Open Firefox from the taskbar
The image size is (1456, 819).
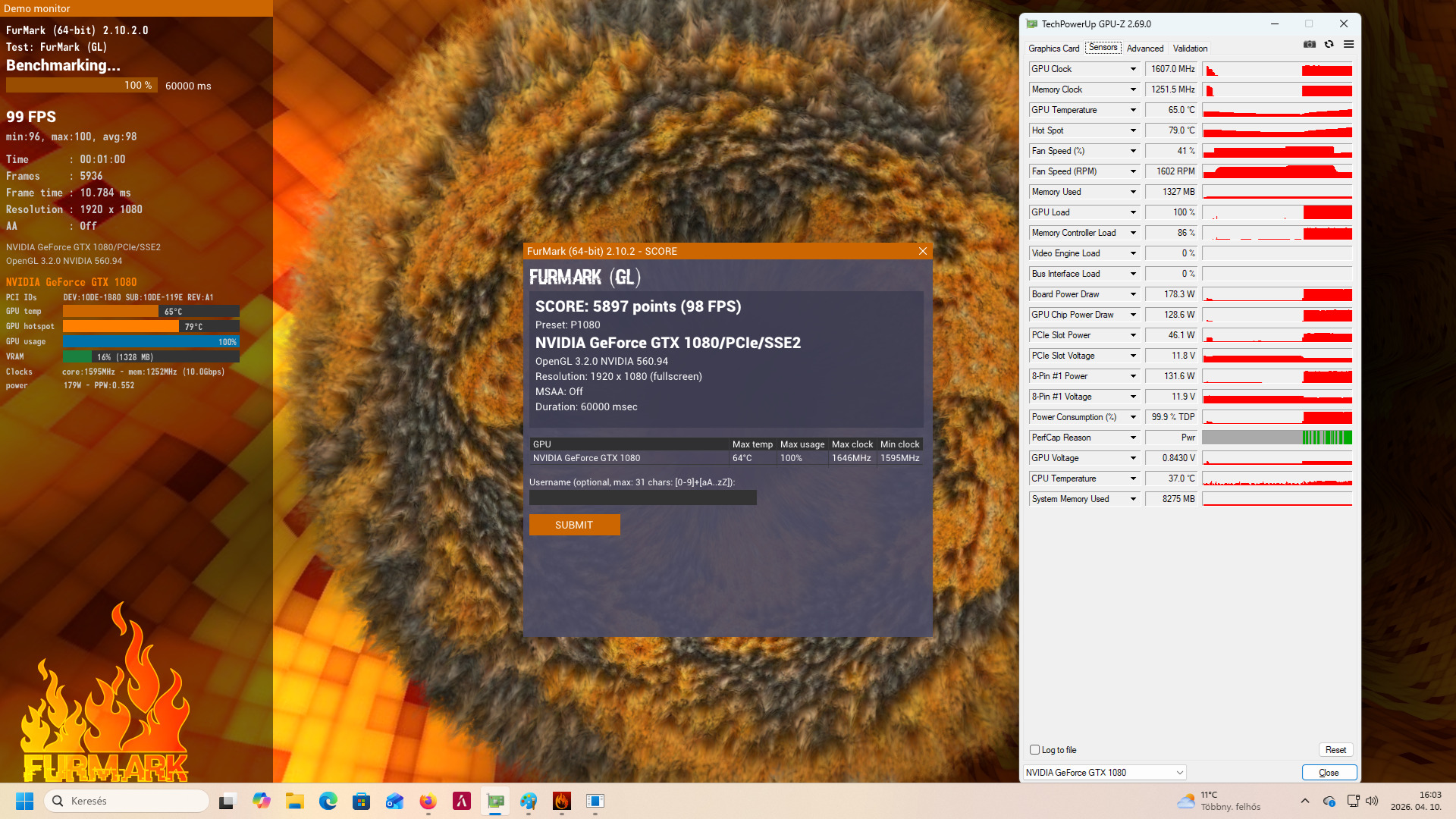(428, 802)
